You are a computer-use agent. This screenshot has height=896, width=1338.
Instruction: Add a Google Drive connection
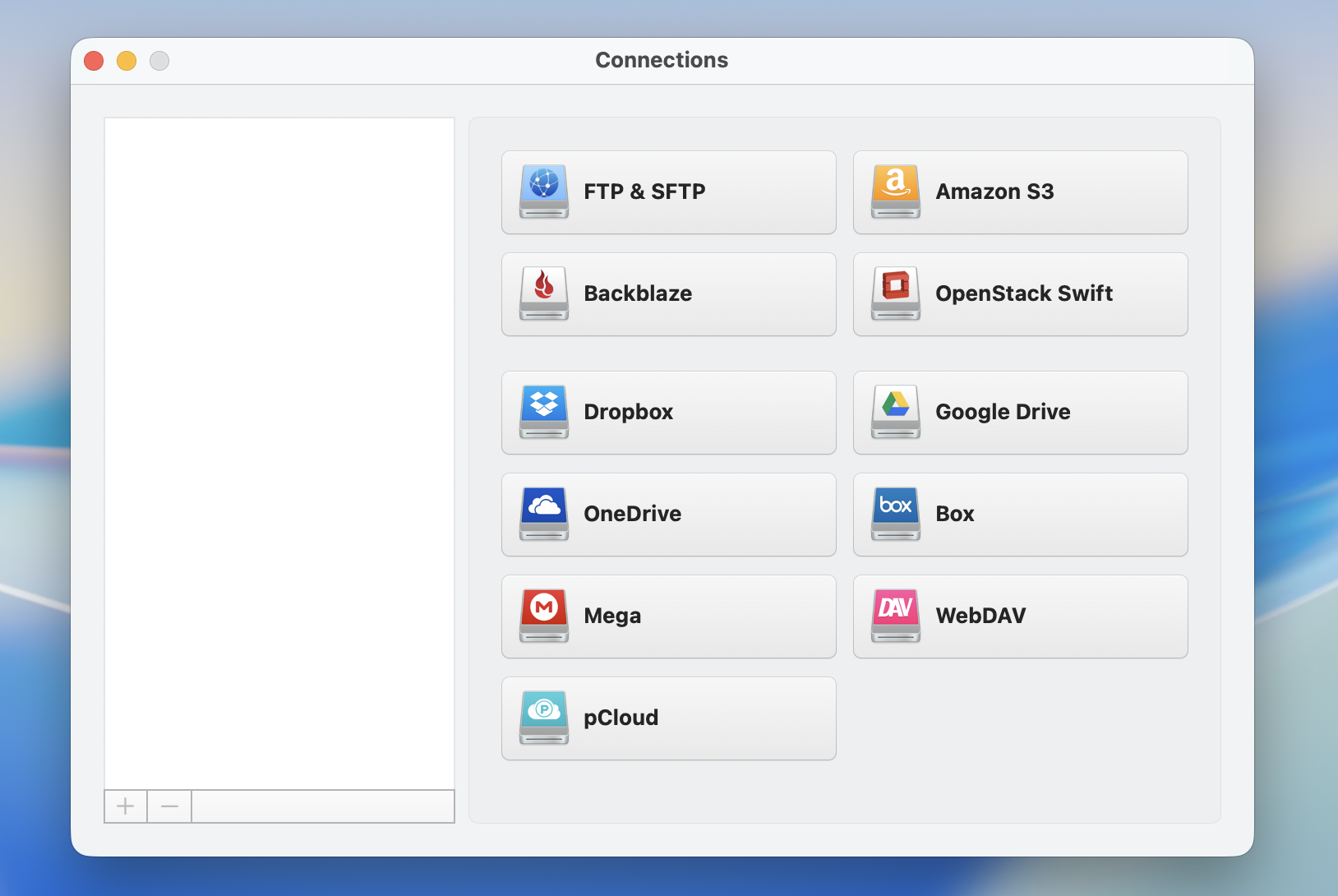click(1021, 413)
